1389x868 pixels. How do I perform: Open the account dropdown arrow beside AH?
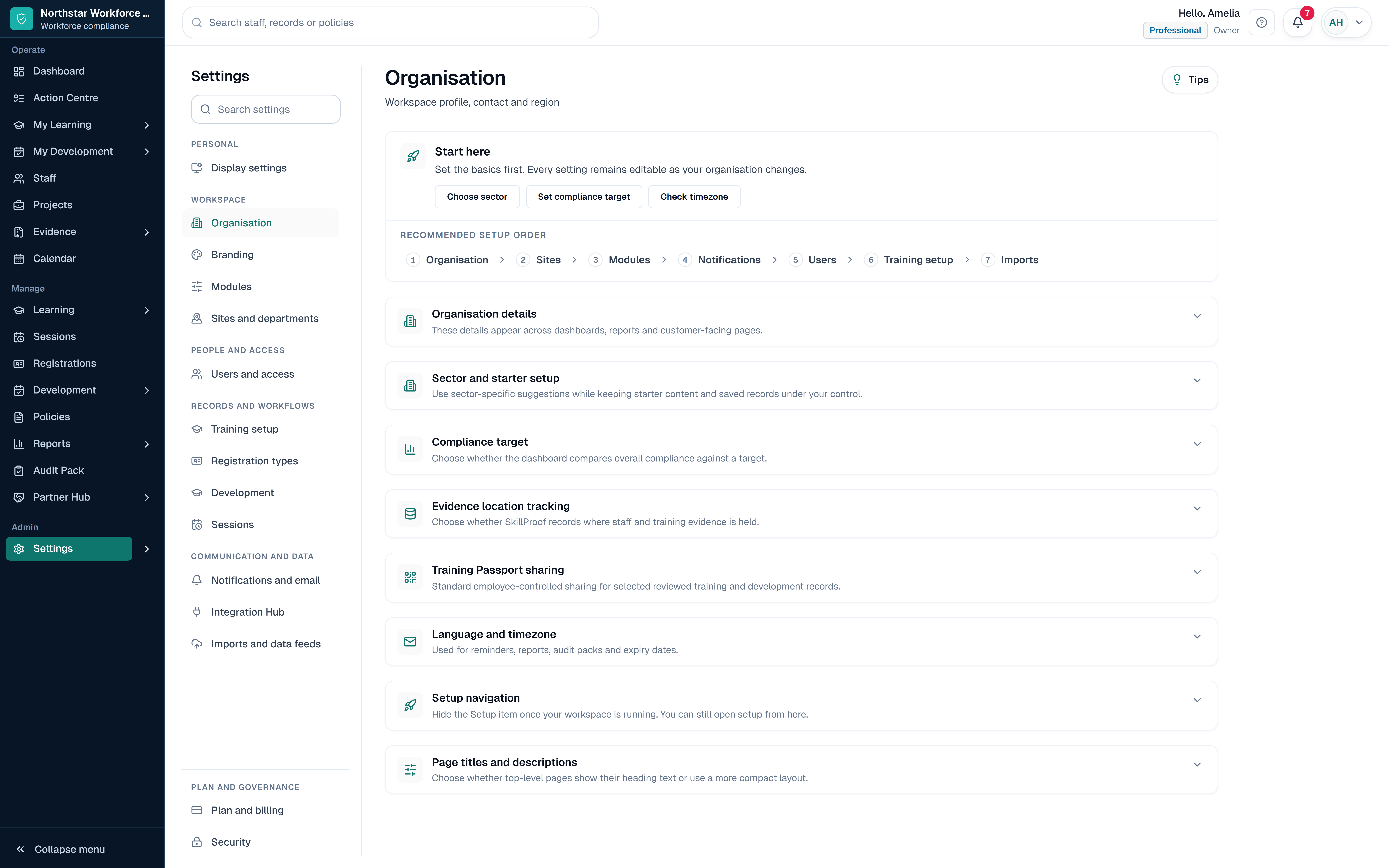tap(1359, 22)
